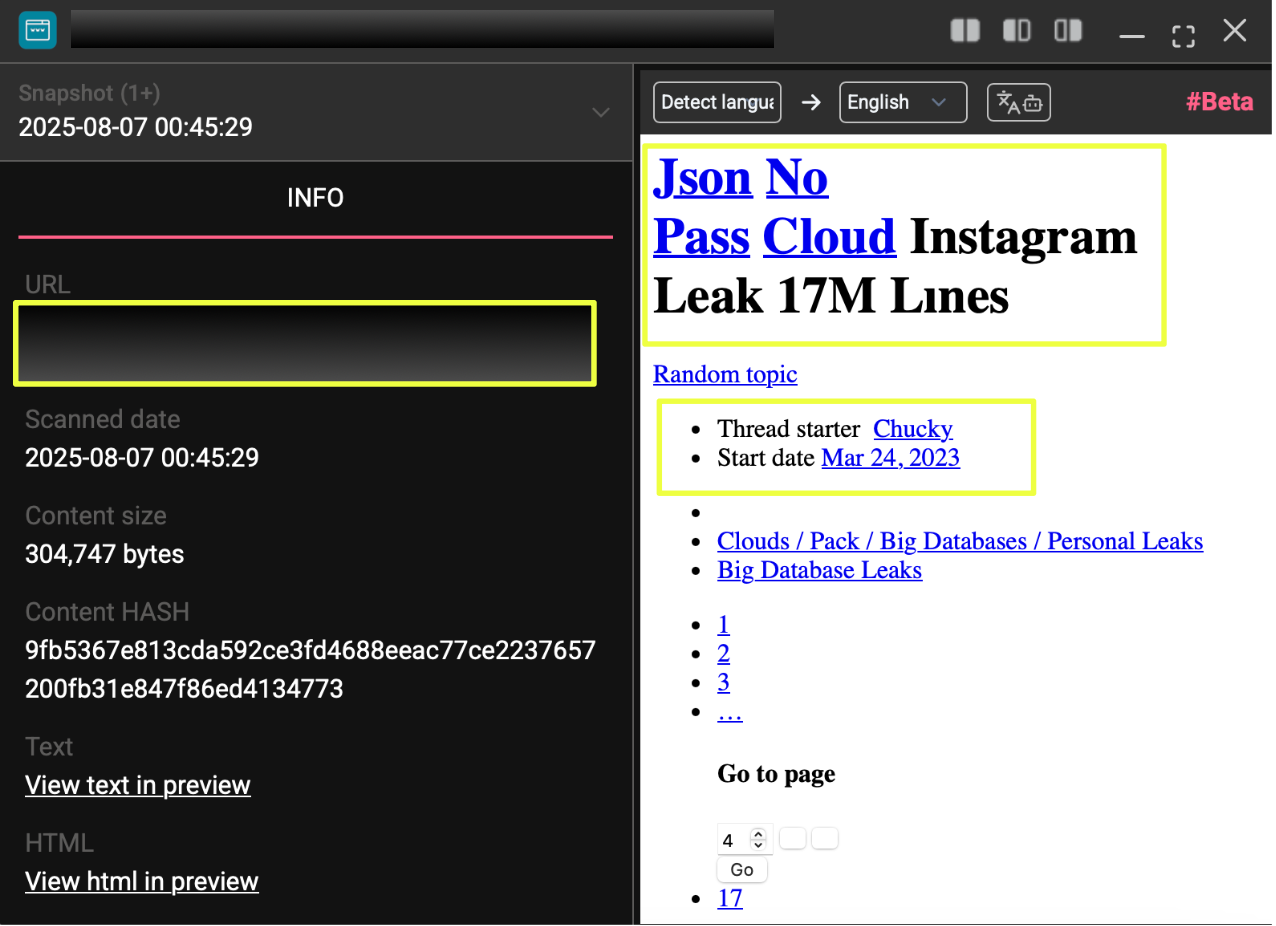Select the INFO tab

(315, 198)
